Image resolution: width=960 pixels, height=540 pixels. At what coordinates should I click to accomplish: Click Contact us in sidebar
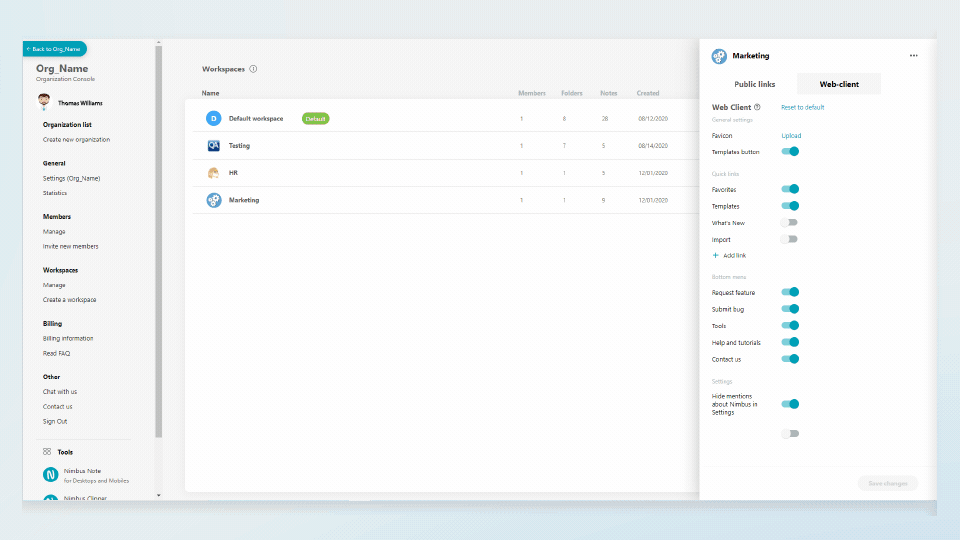click(58, 407)
